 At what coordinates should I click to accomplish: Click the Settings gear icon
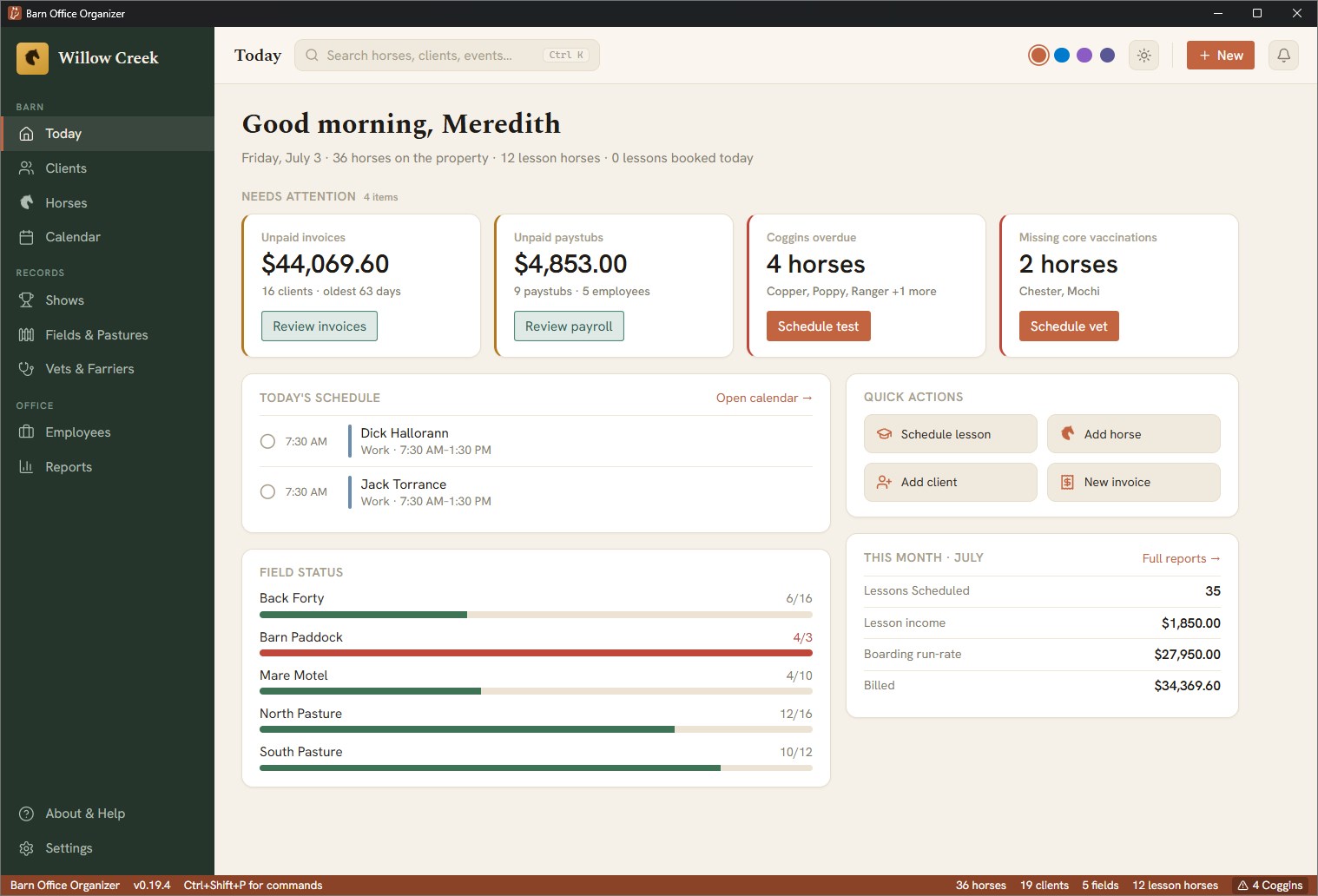point(27,848)
